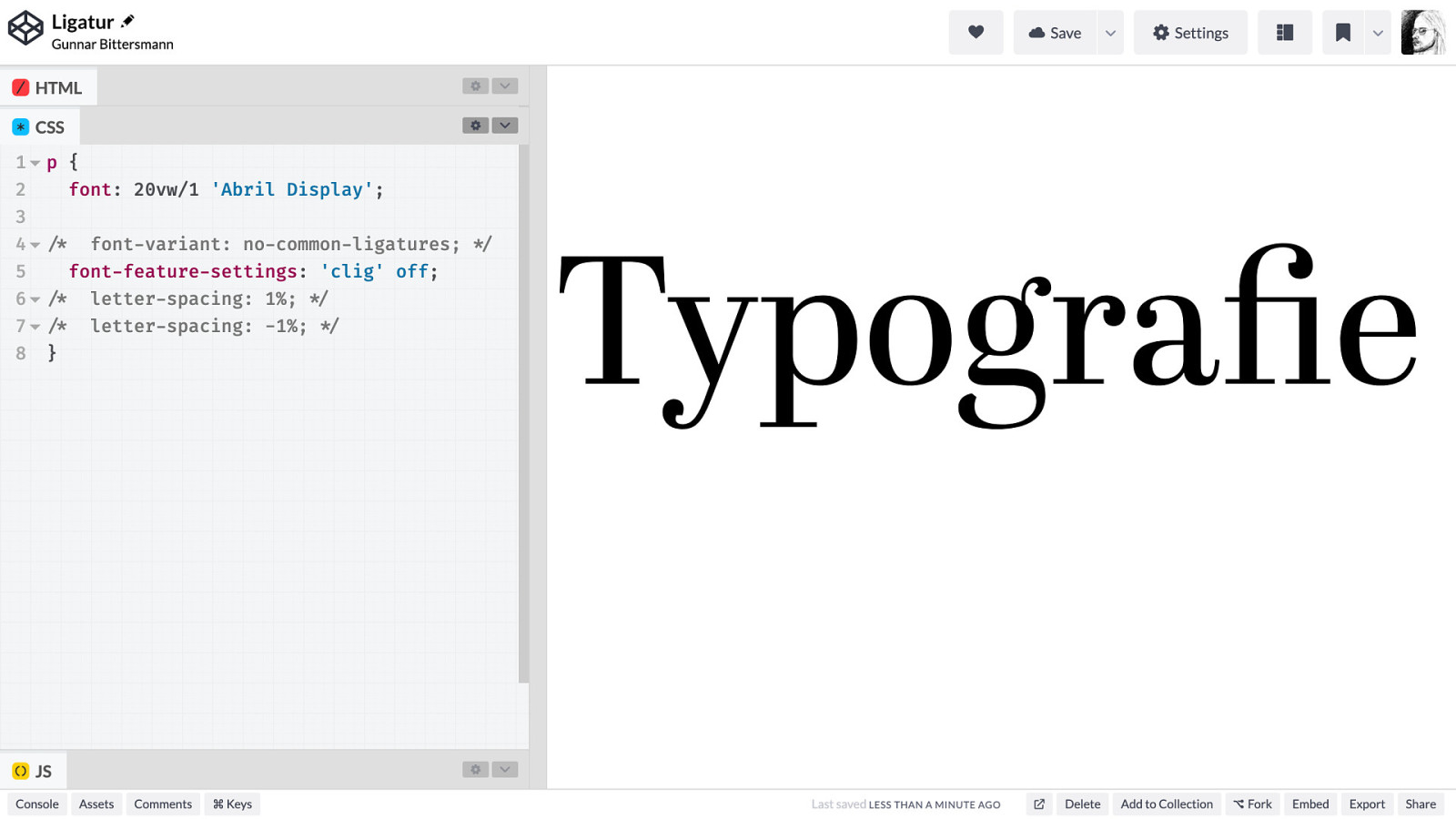Click the Fork button
Viewport: 1456px width, 819px height.
(1252, 804)
